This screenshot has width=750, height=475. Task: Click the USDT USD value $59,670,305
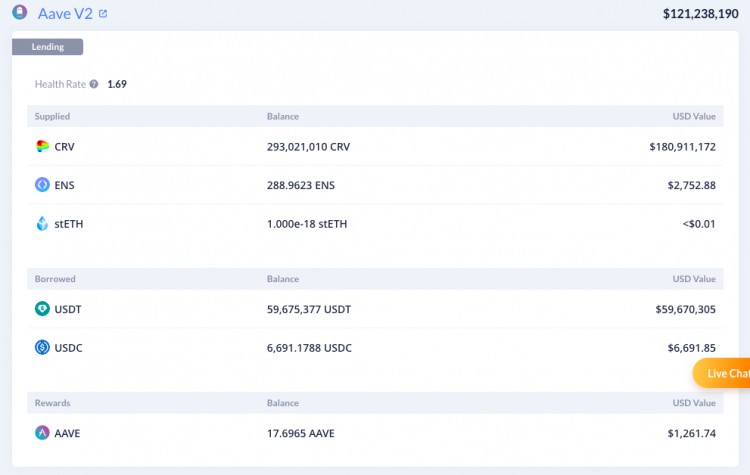[682, 309]
